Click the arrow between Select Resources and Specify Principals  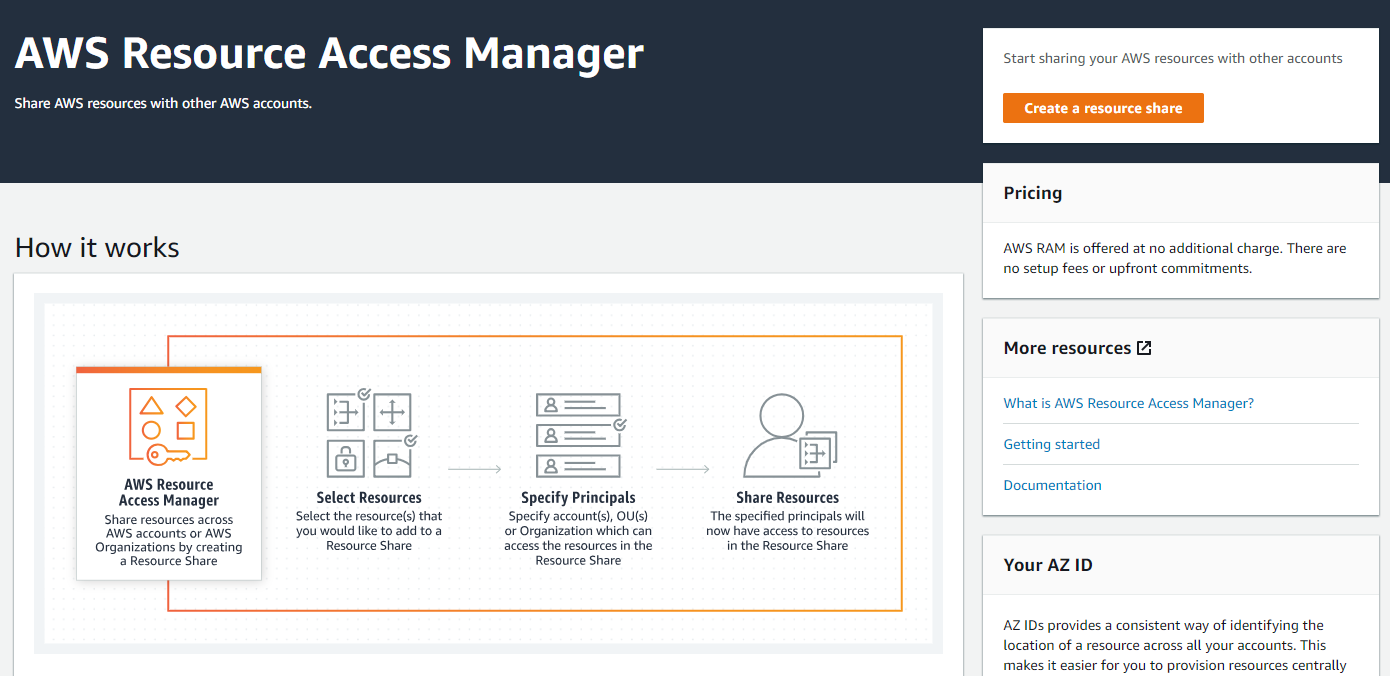(474, 468)
